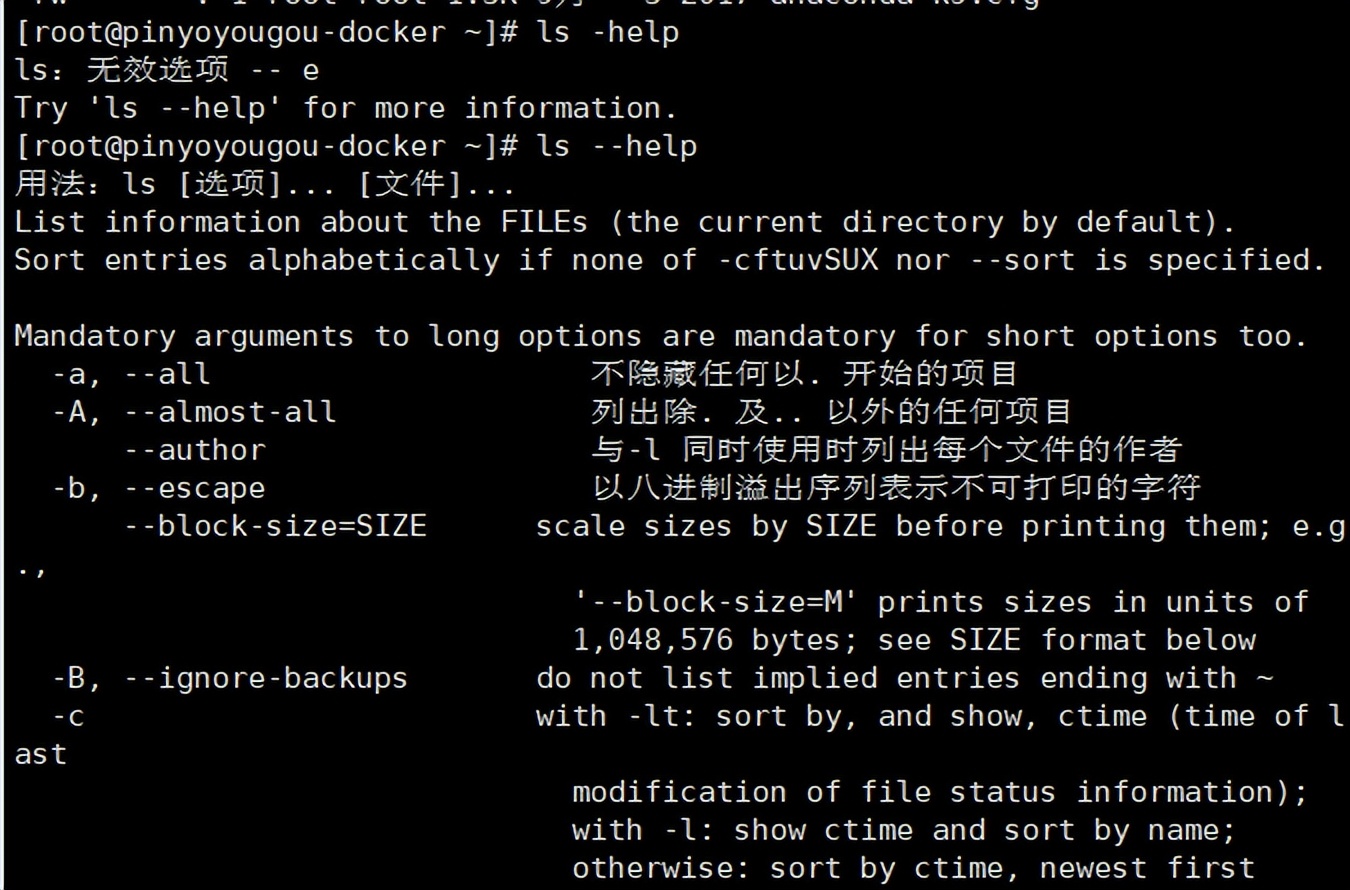Click the 'List information about the FILEs' line

(624, 222)
